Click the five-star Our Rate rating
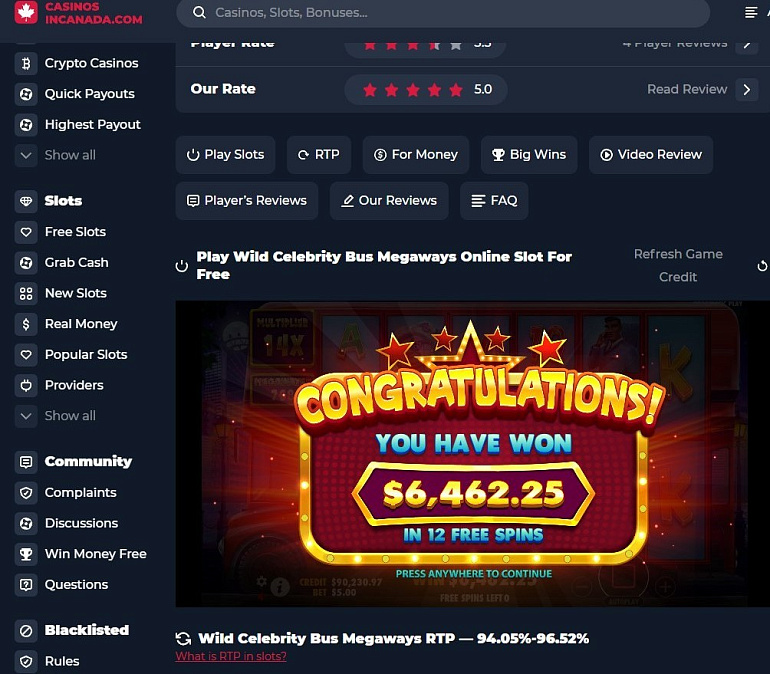The image size is (770, 674). click(425, 90)
